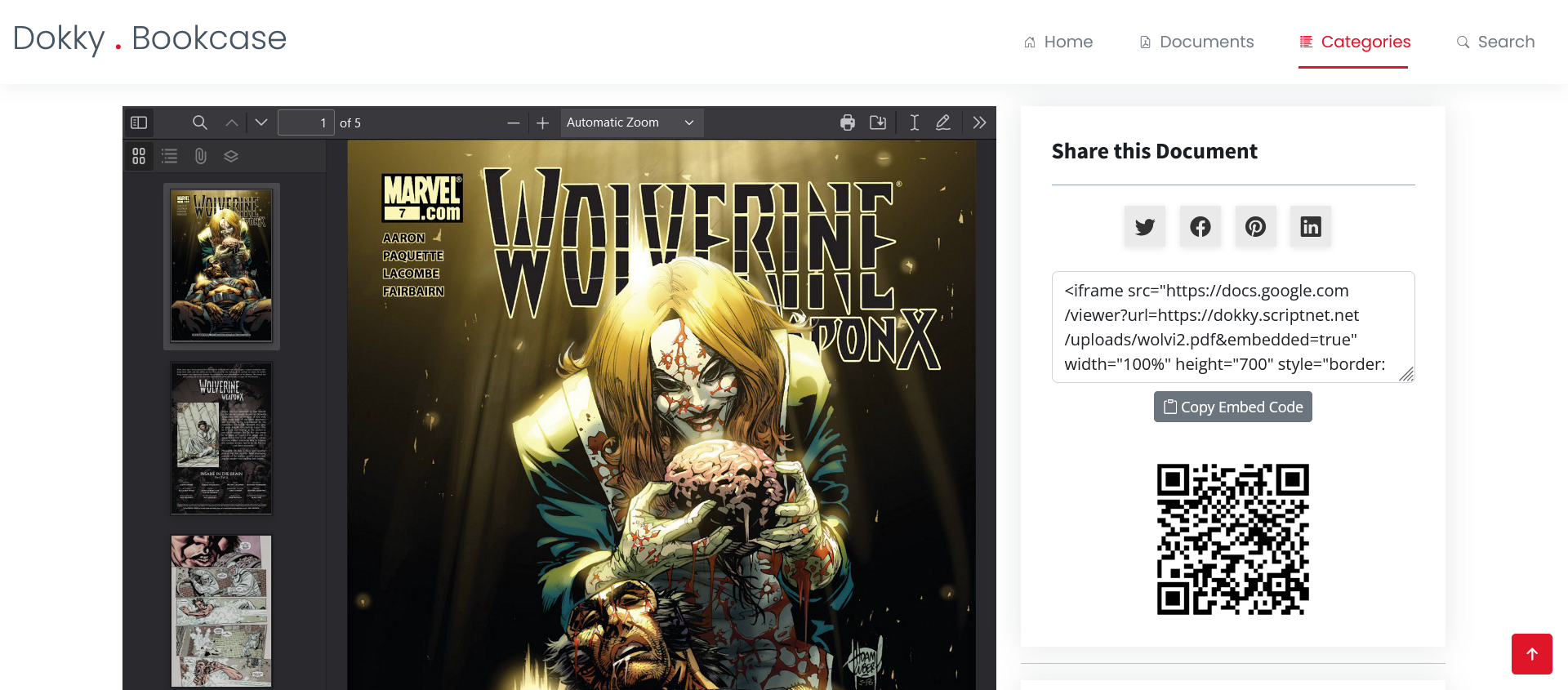Open the Documents navigation link
This screenshot has height=690, width=1568.
coord(1196,42)
